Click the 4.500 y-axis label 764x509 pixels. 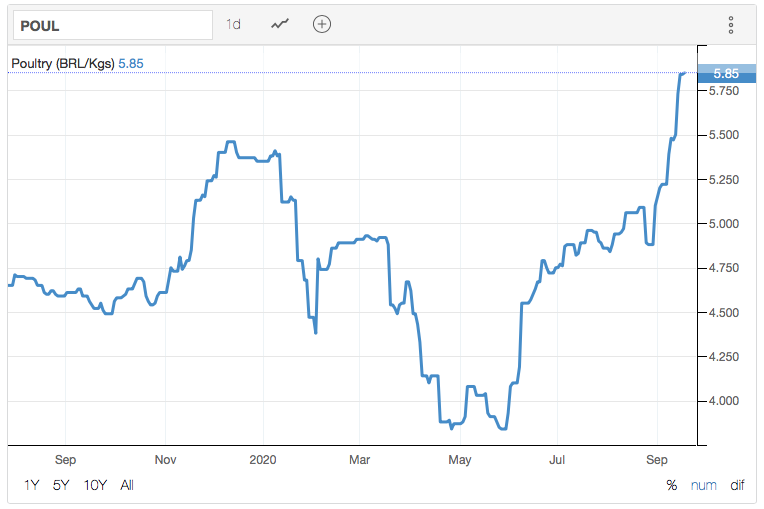(724, 313)
